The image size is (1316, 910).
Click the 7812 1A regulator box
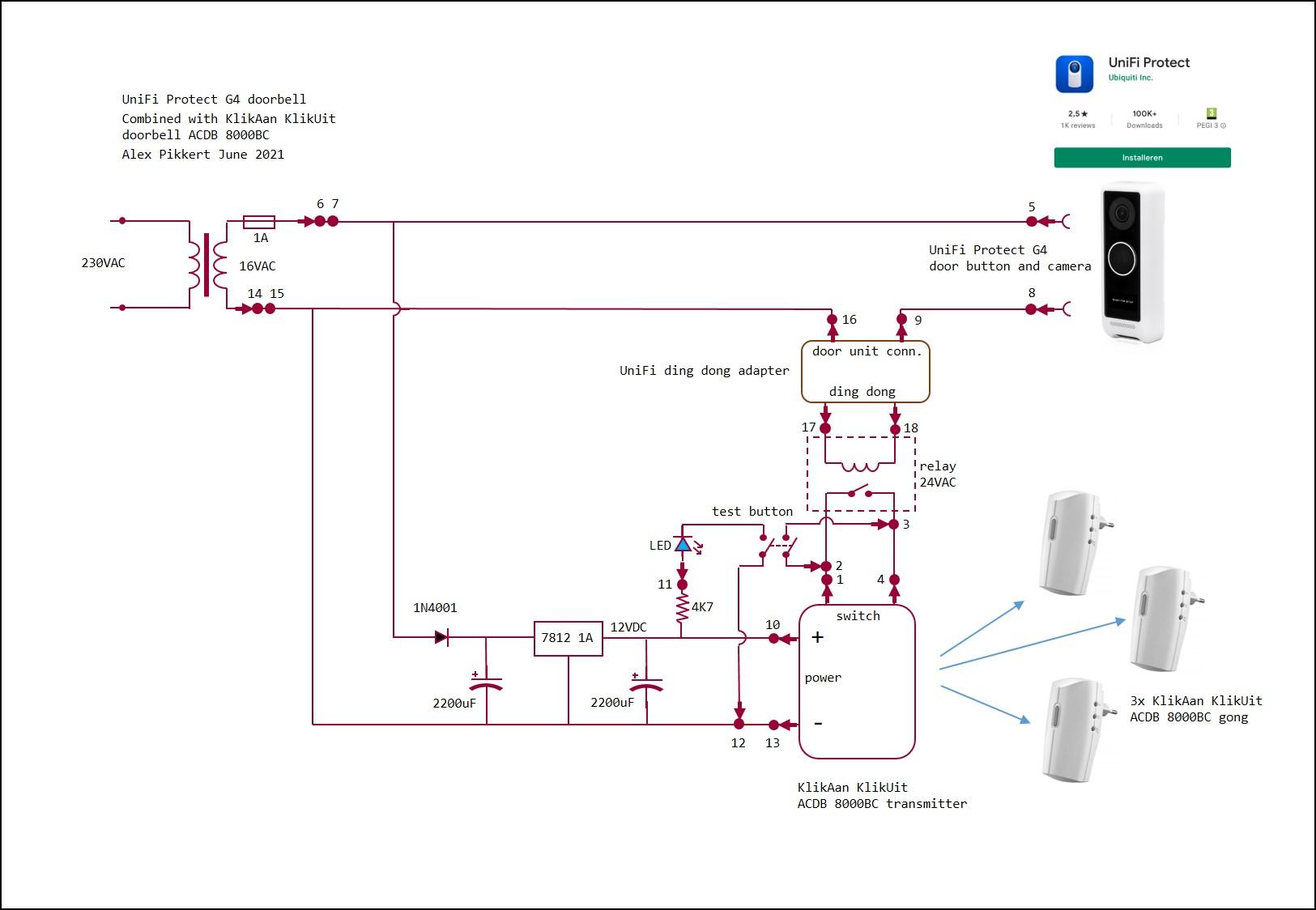click(568, 638)
